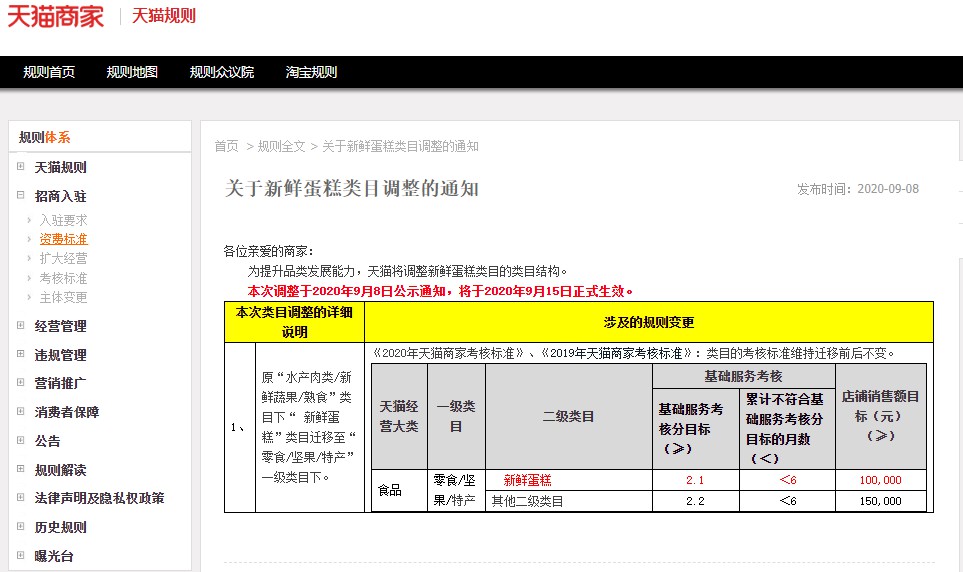Click the 基础服务考核 column header

744,376
